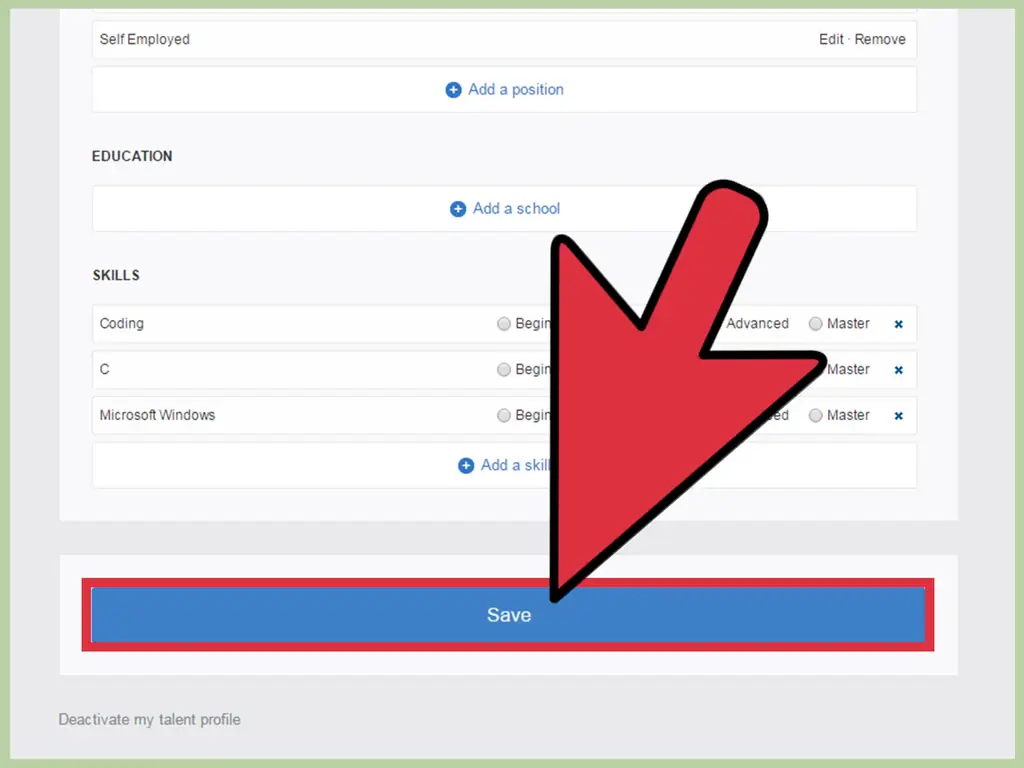Delete the C skill using the x icon
Screen dimensions: 1024x768
tap(898, 370)
